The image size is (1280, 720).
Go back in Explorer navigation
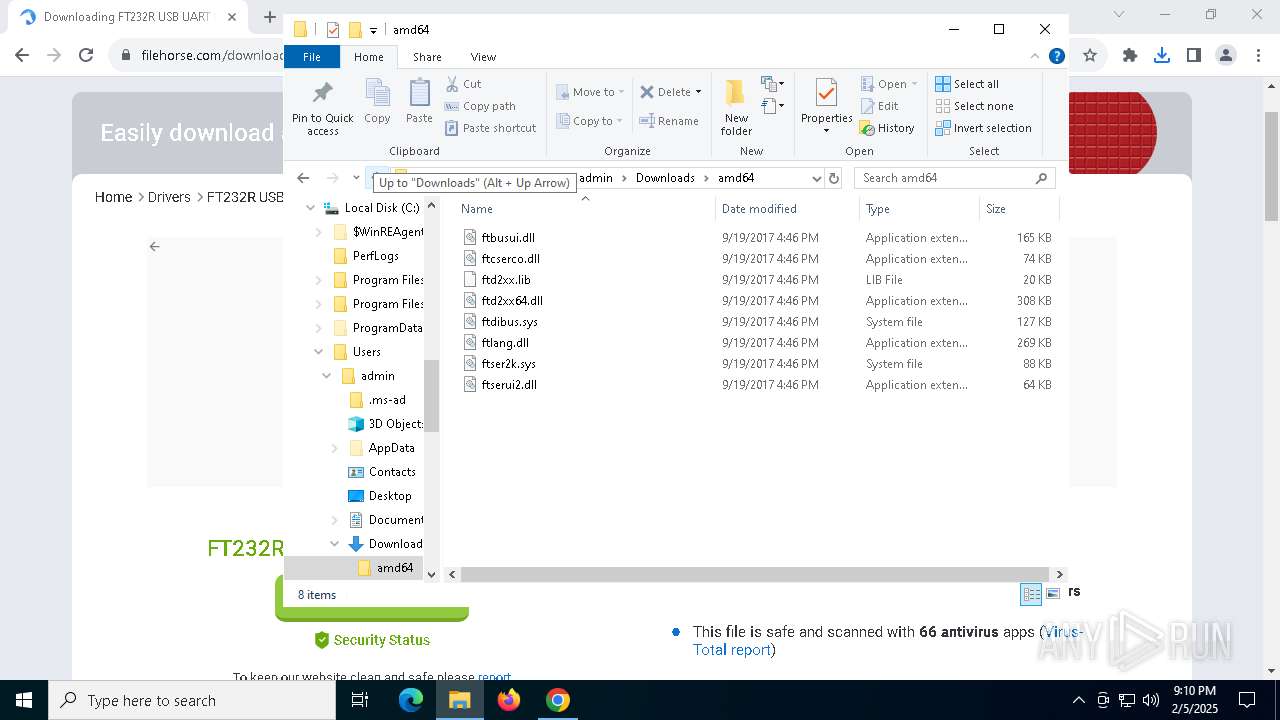(x=303, y=178)
